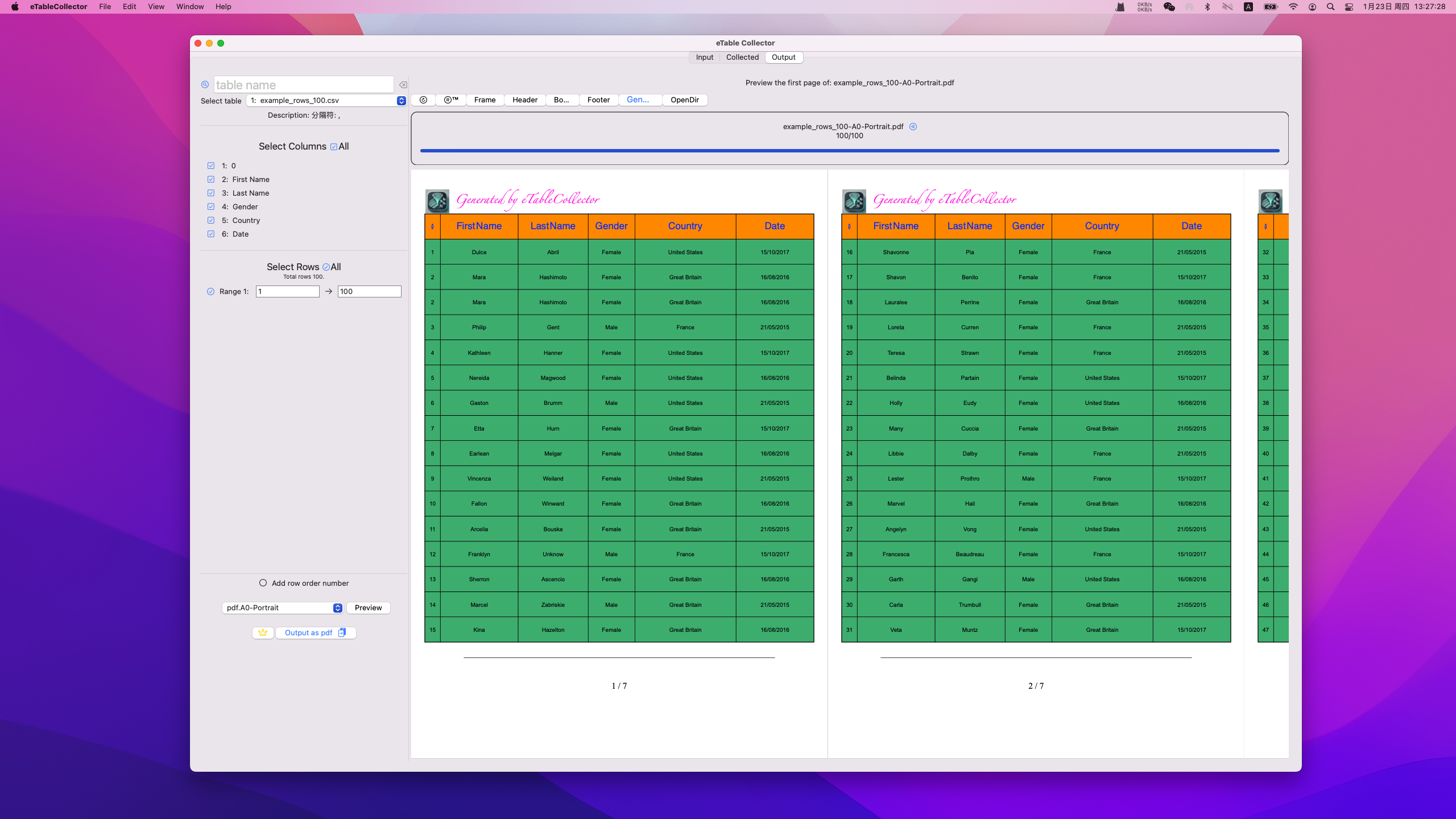Click the Footer button
Viewport: 1456px width, 819px height.
(598, 100)
